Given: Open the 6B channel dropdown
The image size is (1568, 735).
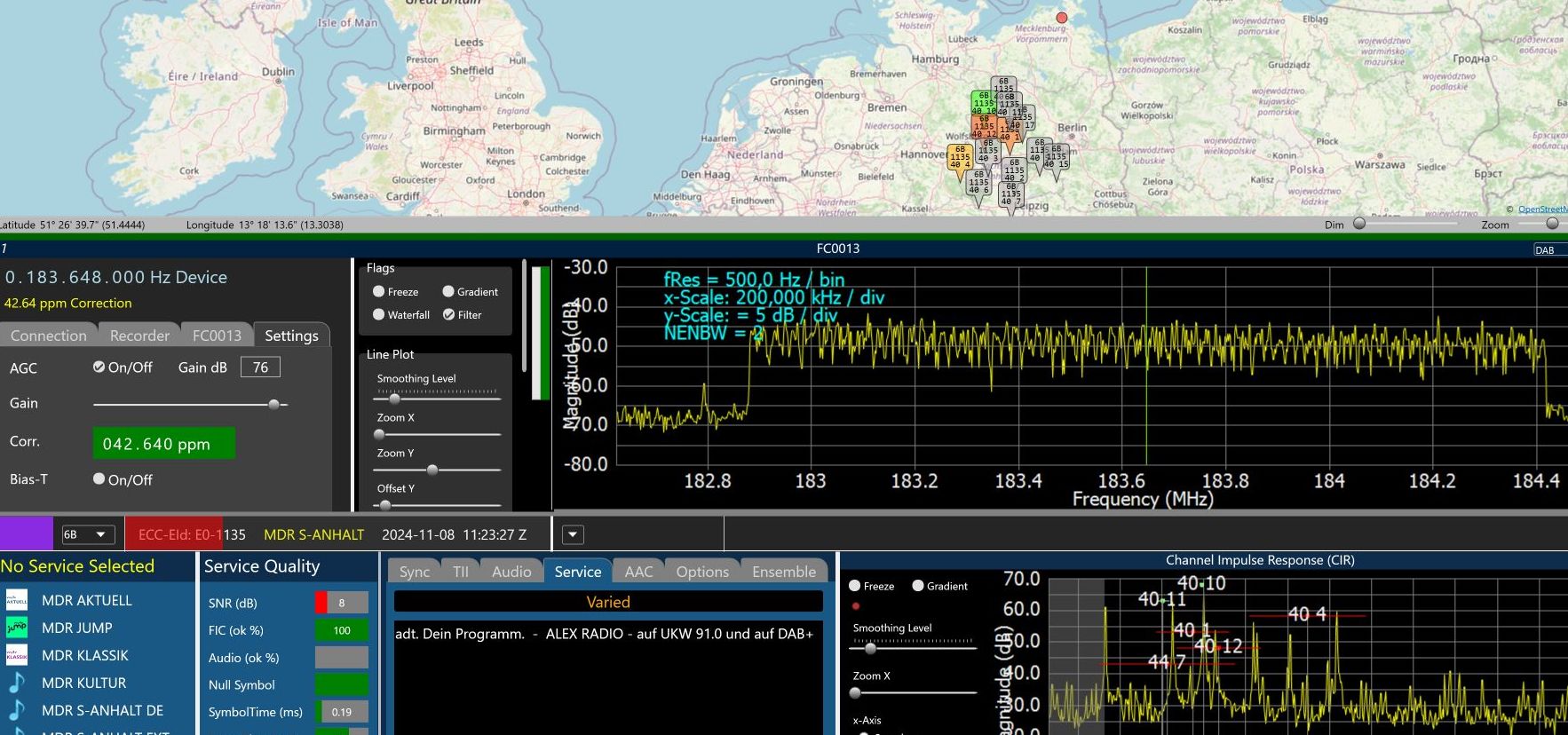Looking at the screenshot, I should 88,534.
